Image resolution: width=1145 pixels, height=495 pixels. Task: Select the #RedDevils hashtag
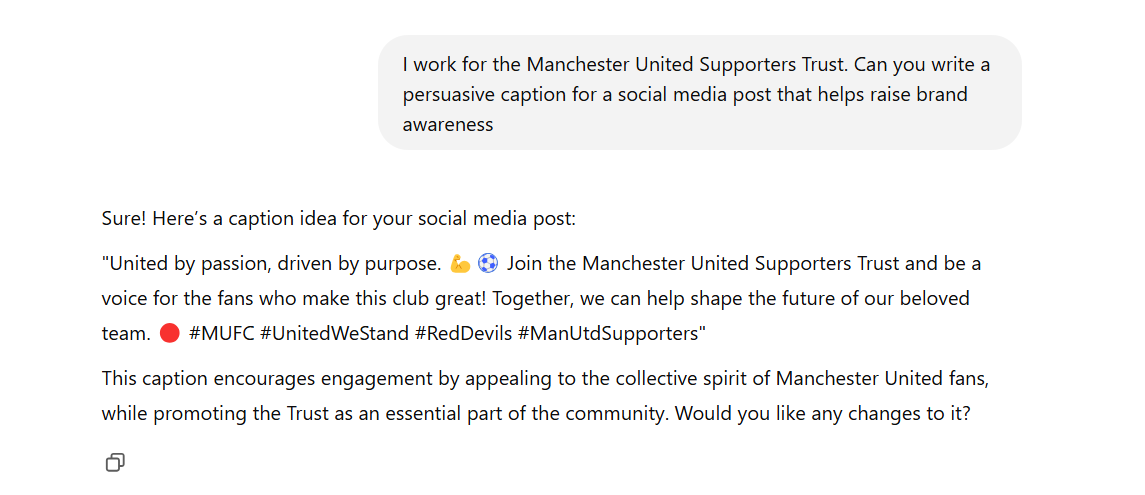[x=463, y=334]
